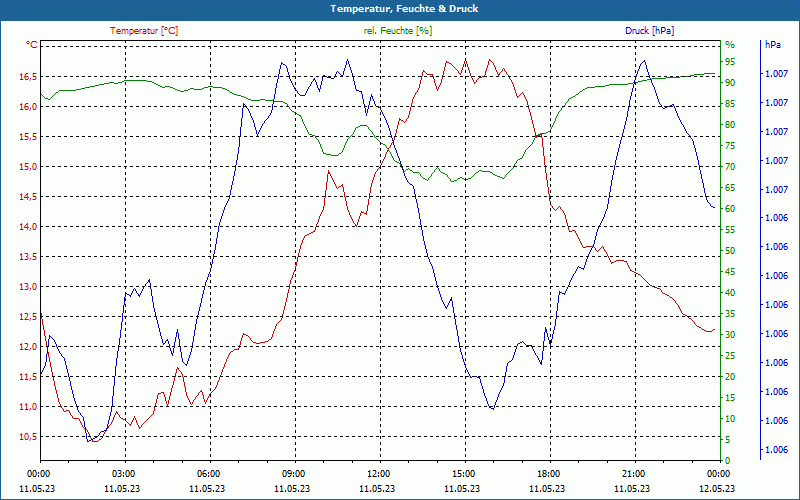Click the "14,0" temperature axis value
800x500 pixels.
[x=28, y=227]
